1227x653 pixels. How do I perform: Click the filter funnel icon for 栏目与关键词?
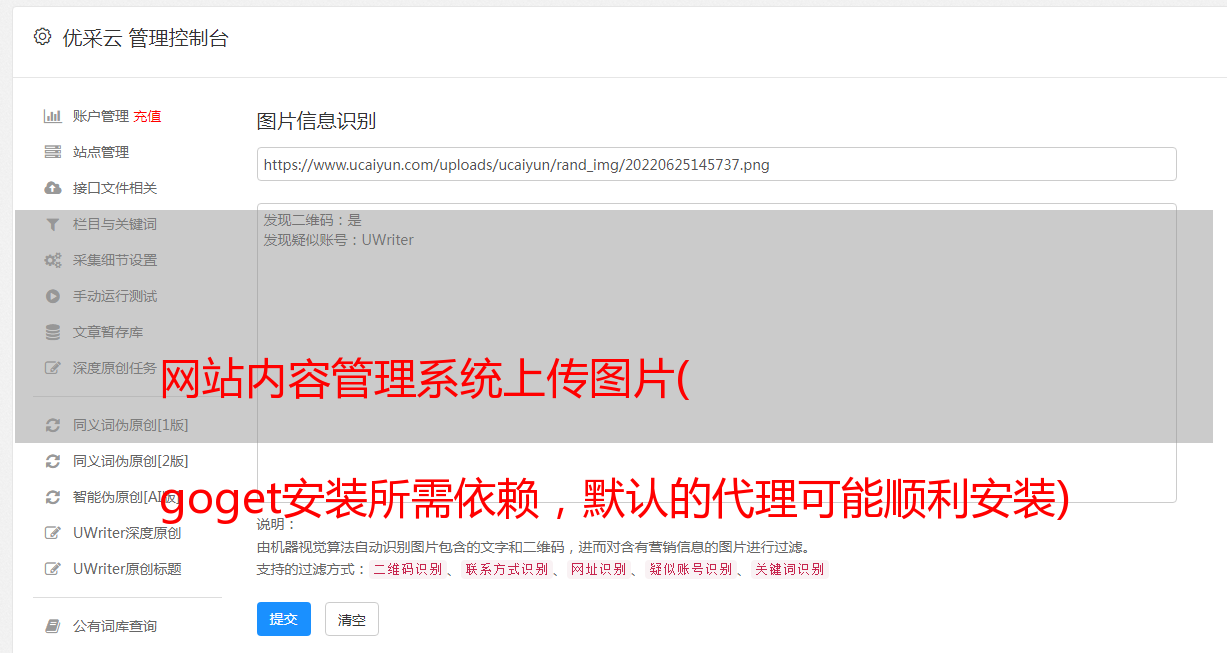click(53, 224)
